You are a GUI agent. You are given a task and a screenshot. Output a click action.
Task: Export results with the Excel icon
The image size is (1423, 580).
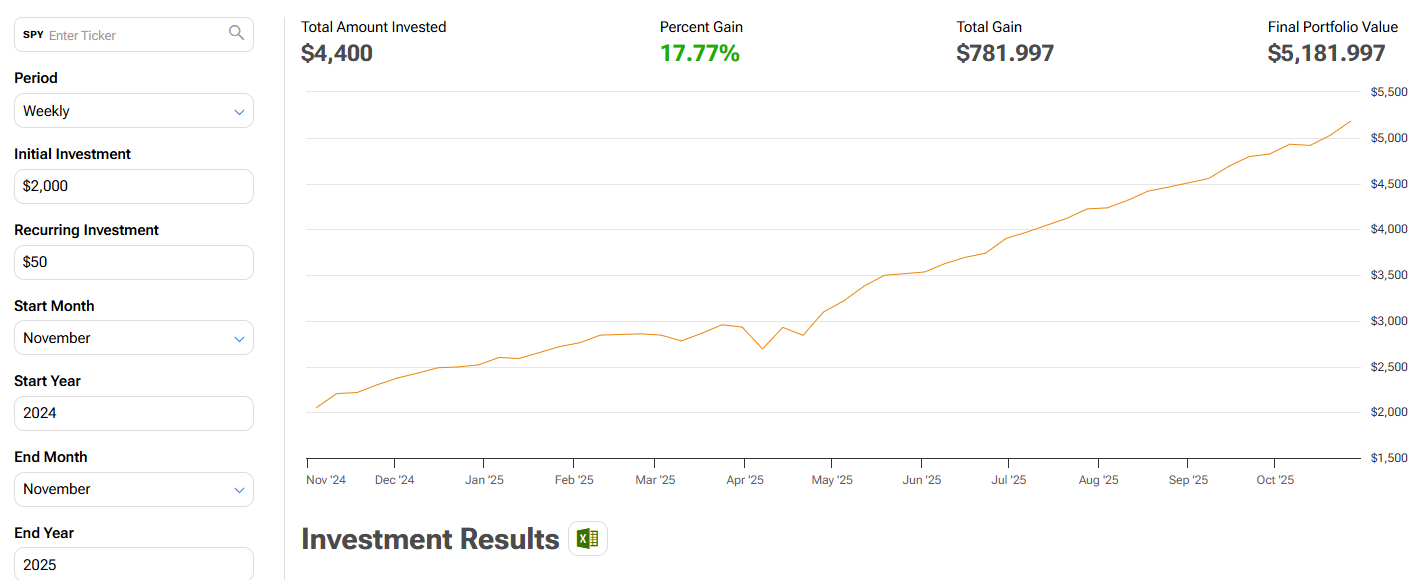[x=588, y=539]
